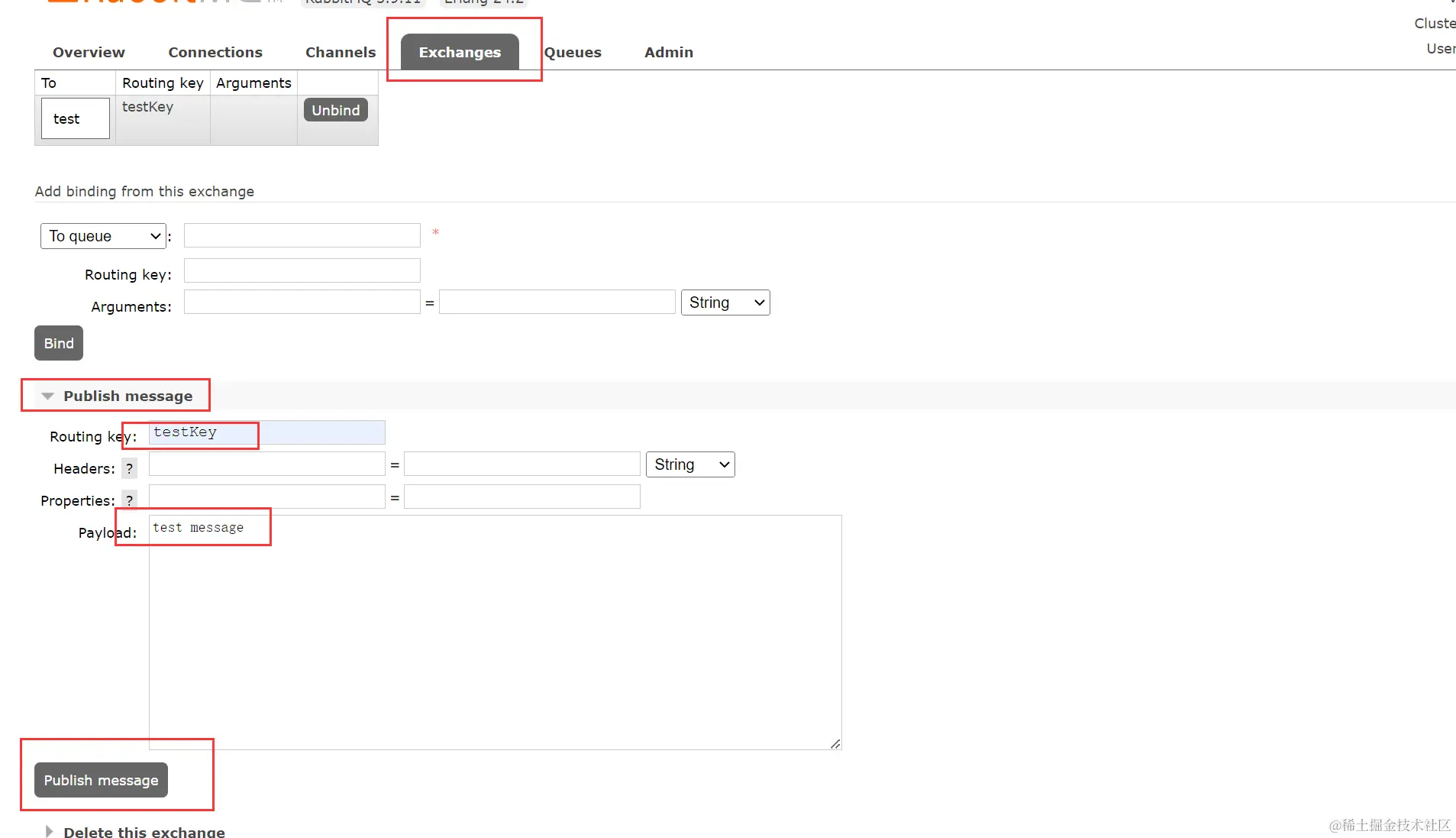This screenshot has height=838, width=1456.
Task: Click the Unbind button for testKey binding
Action: coord(335,110)
